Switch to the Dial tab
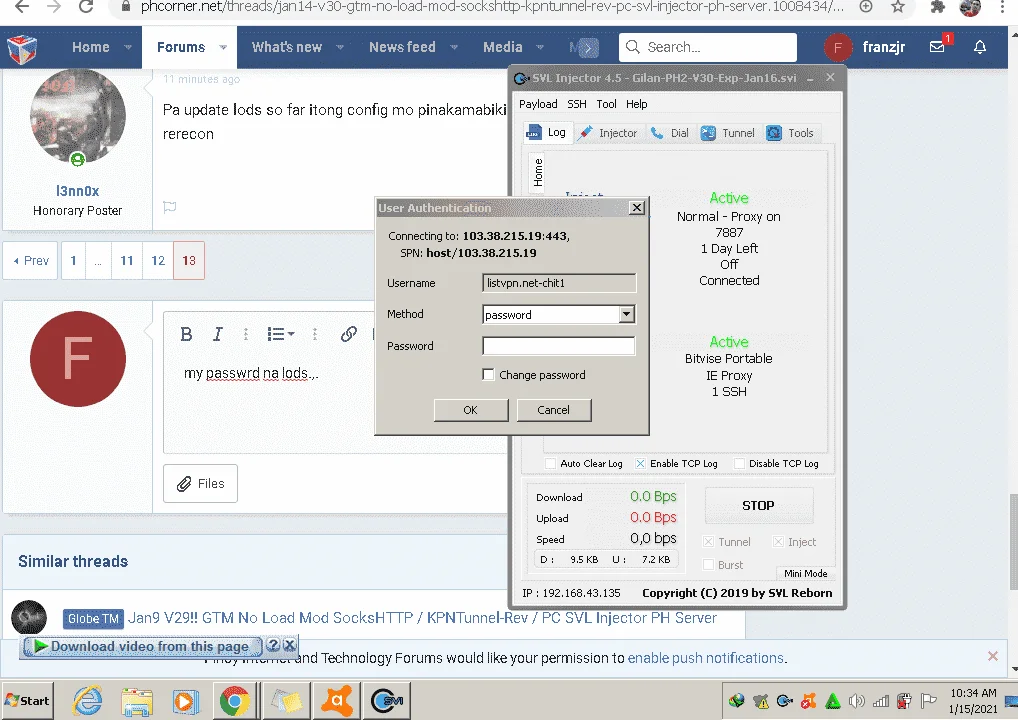The height and width of the screenshot is (720, 1018). pyautogui.click(x=669, y=133)
